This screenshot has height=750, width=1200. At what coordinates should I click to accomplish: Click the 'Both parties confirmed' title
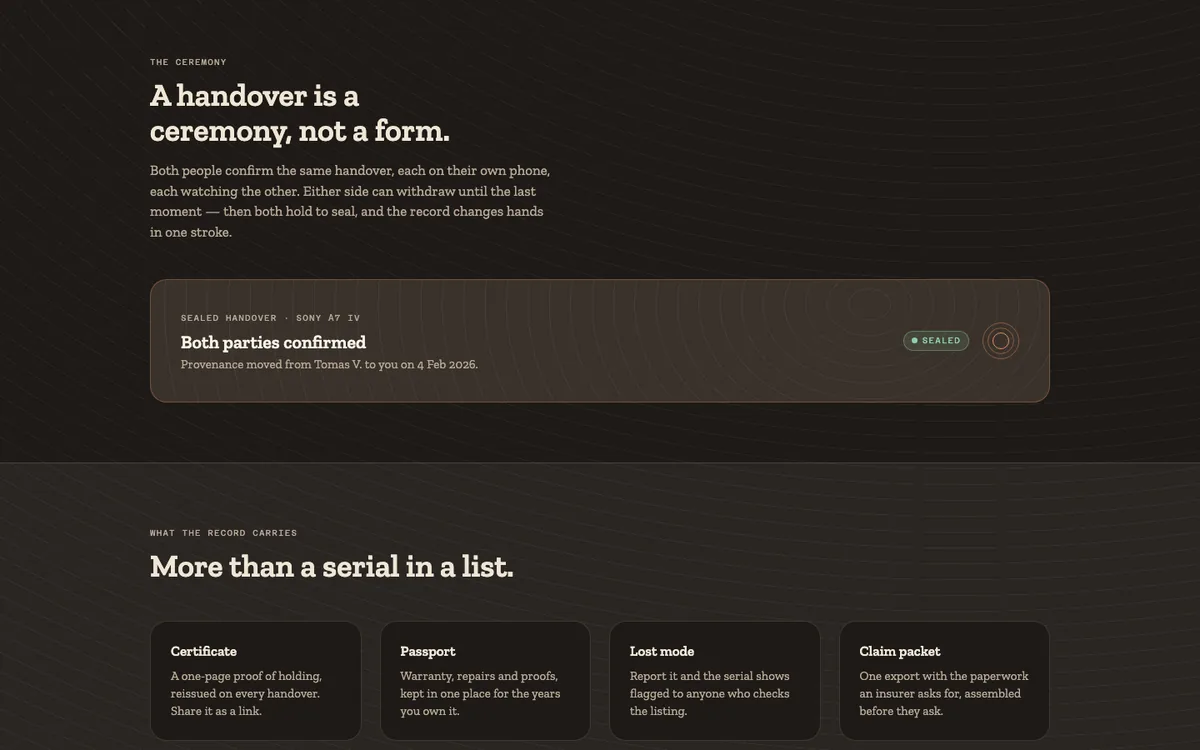point(273,342)
